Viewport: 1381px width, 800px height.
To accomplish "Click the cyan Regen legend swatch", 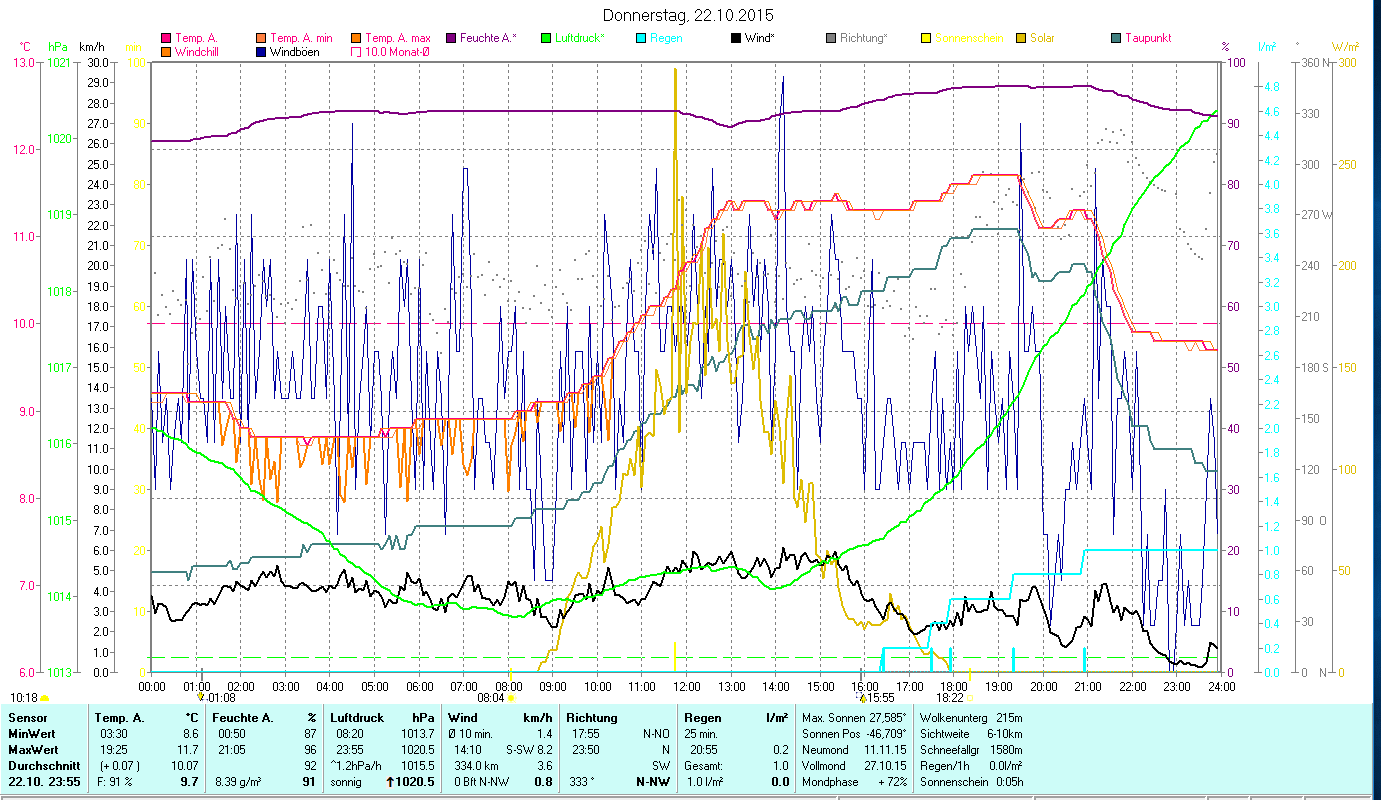I will click(641, 38).
